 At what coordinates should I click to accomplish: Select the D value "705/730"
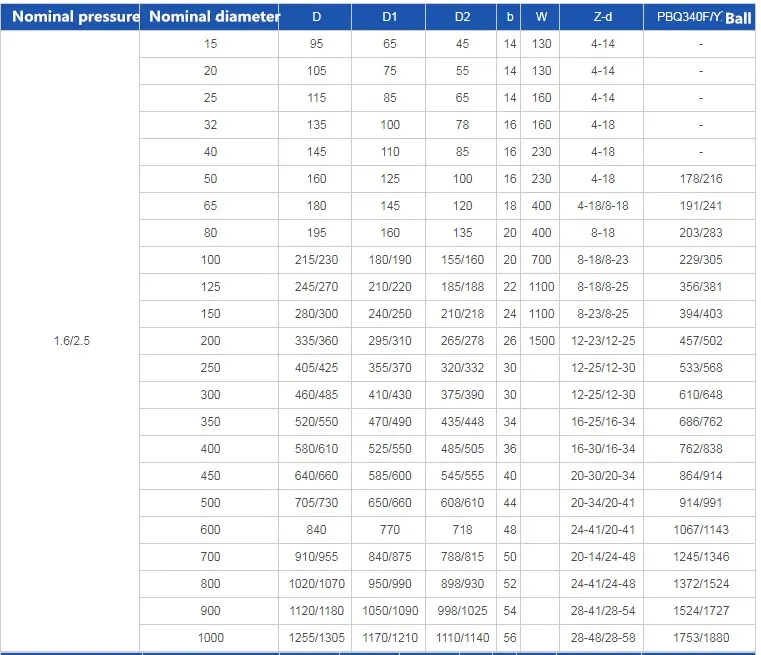(x=316, y=503)
